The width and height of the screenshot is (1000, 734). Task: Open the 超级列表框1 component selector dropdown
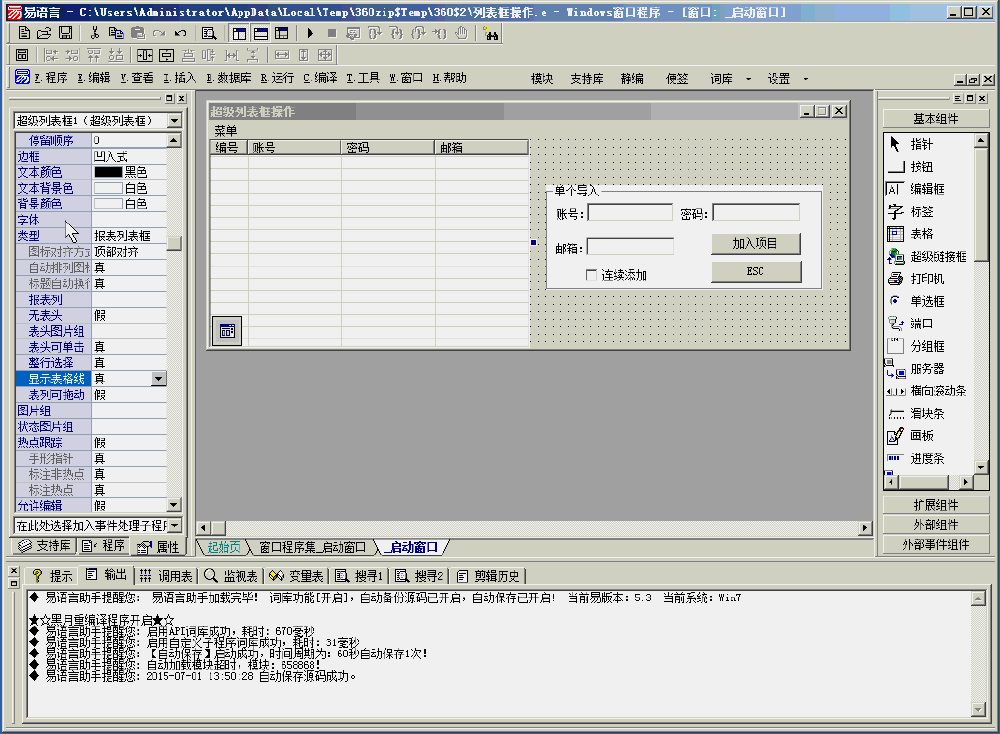pyautogui.click(x=174, y=121)
